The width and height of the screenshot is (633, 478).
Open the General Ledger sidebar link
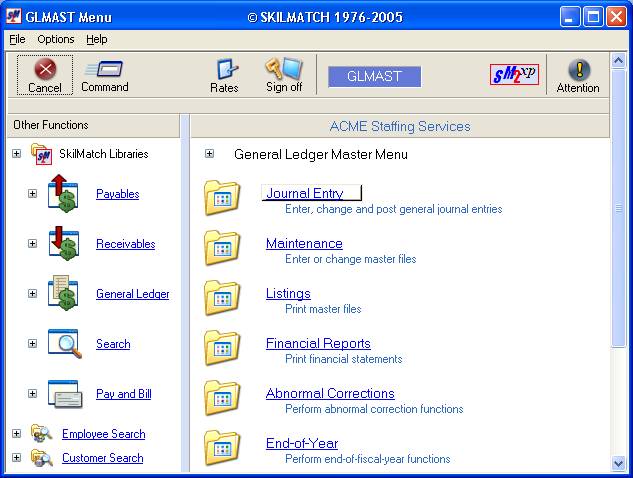tap(132, 294)
